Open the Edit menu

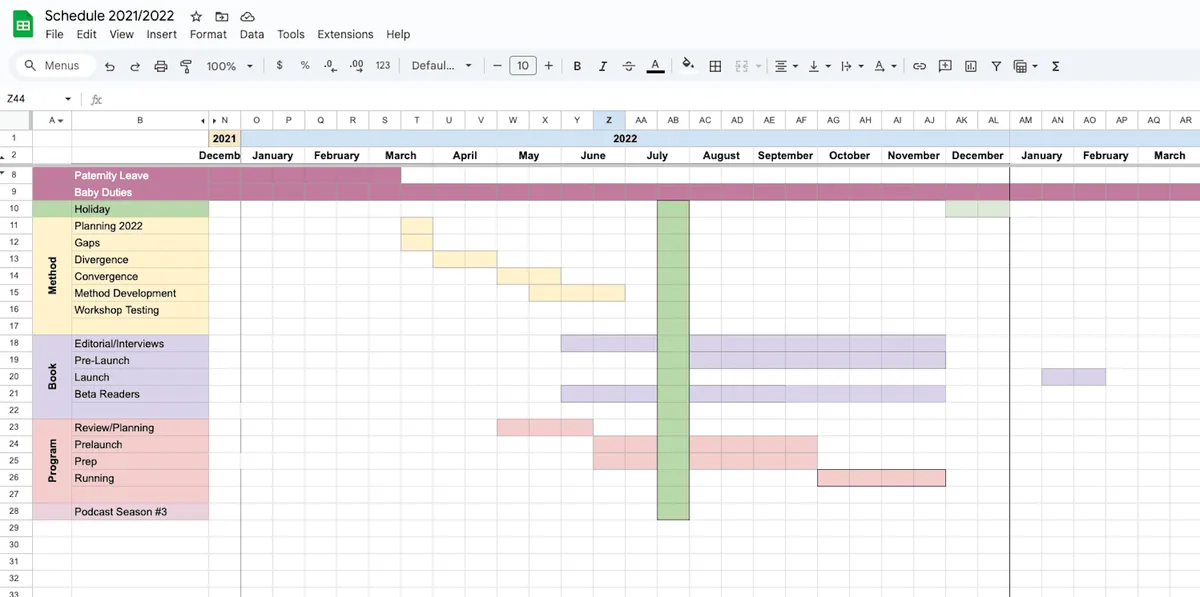[87, 34]
